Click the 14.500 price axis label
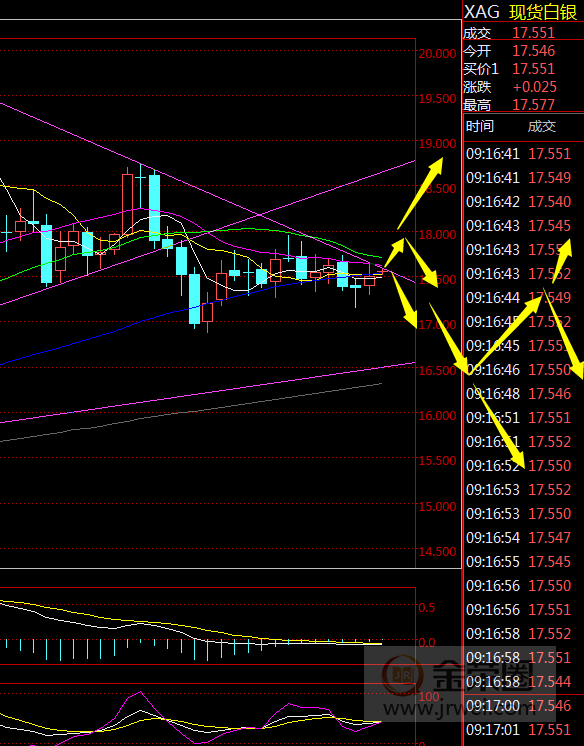584x746 pixels. (x=437, y=552)
